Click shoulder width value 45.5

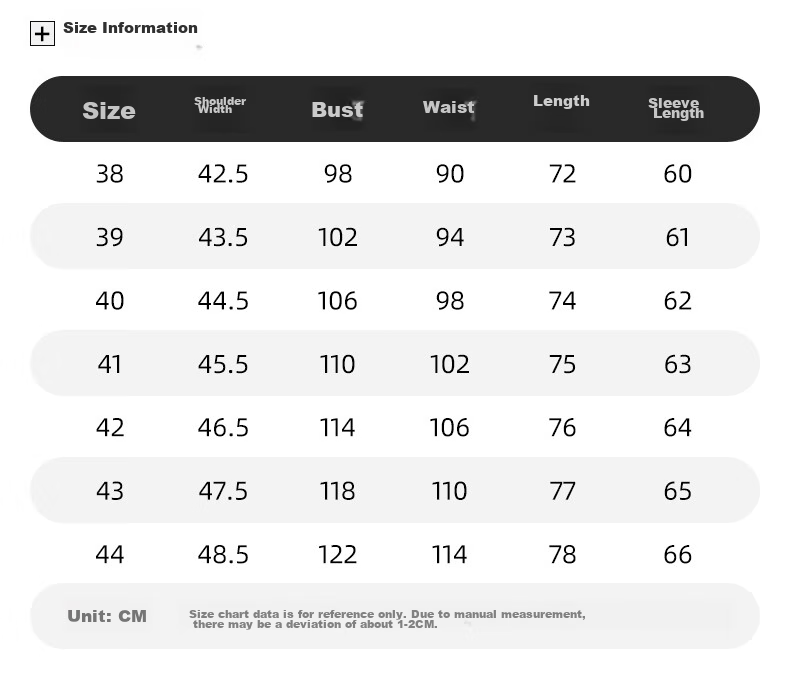[223, 364]
